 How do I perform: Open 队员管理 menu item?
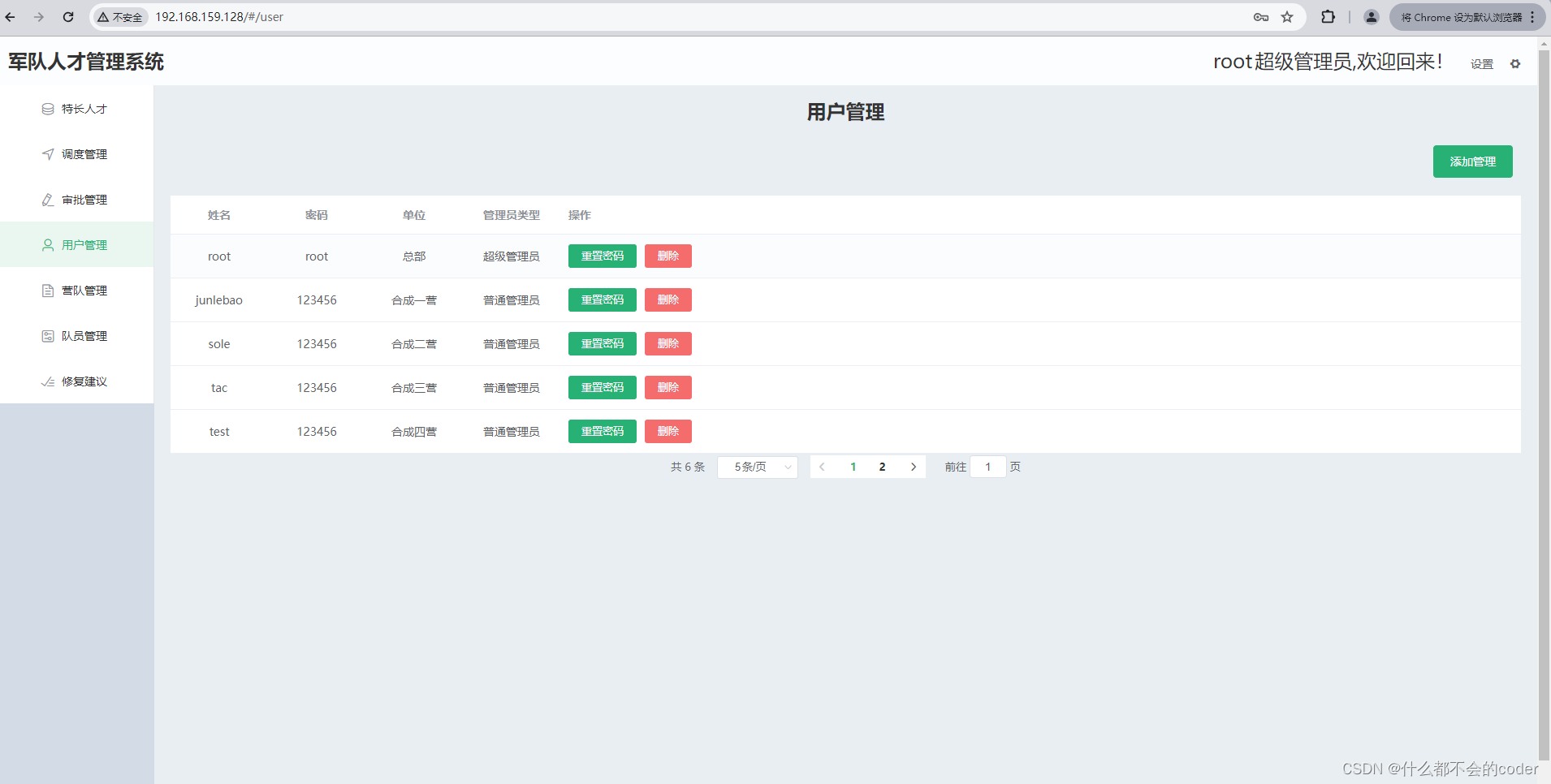[76, 336]
